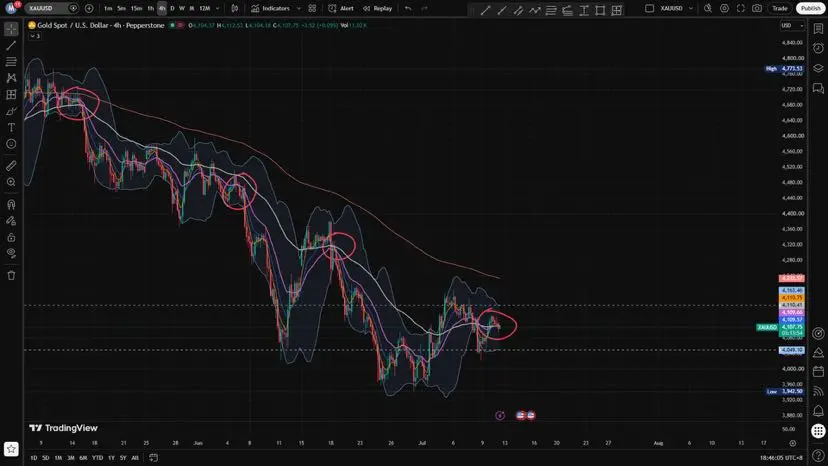
Task: Select horizontal lines tool in favorites toolbar
Action: [551, 10]
